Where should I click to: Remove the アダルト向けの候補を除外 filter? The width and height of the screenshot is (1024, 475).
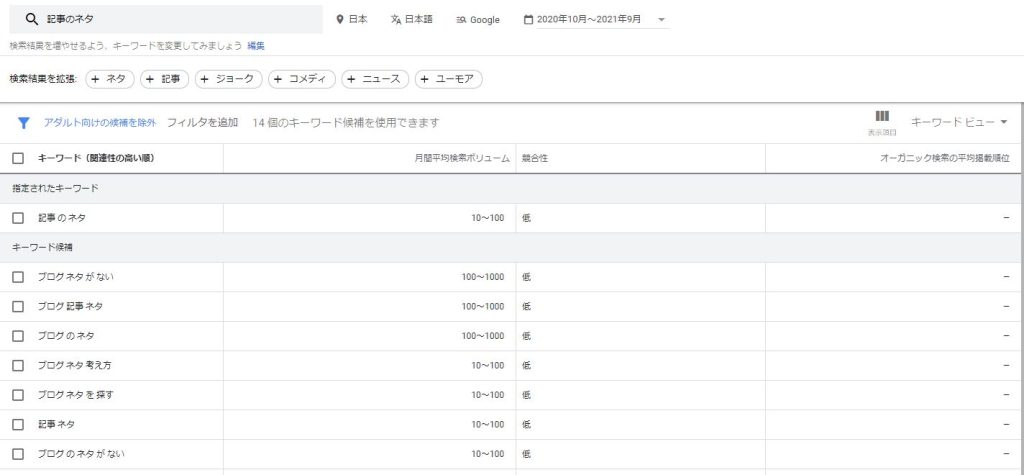click(x=99, y=123)
